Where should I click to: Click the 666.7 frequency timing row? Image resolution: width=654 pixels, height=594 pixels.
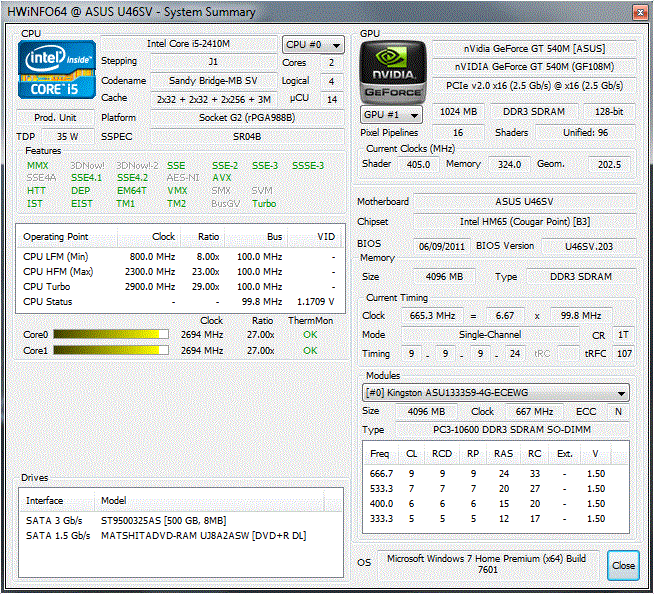tap(495, 473)
